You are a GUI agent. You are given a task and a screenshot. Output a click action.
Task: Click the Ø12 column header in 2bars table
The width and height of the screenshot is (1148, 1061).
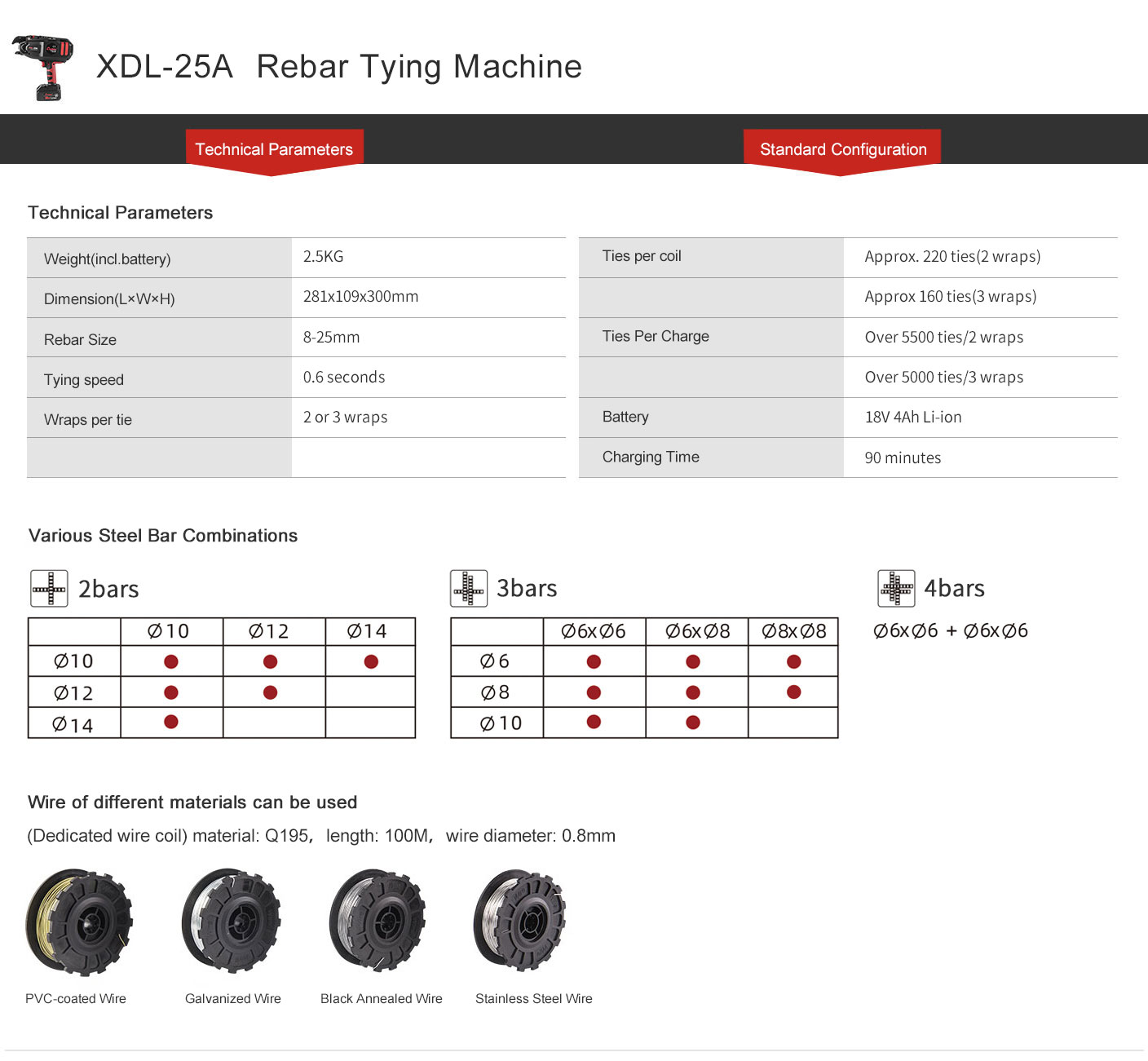click(269, 631)
